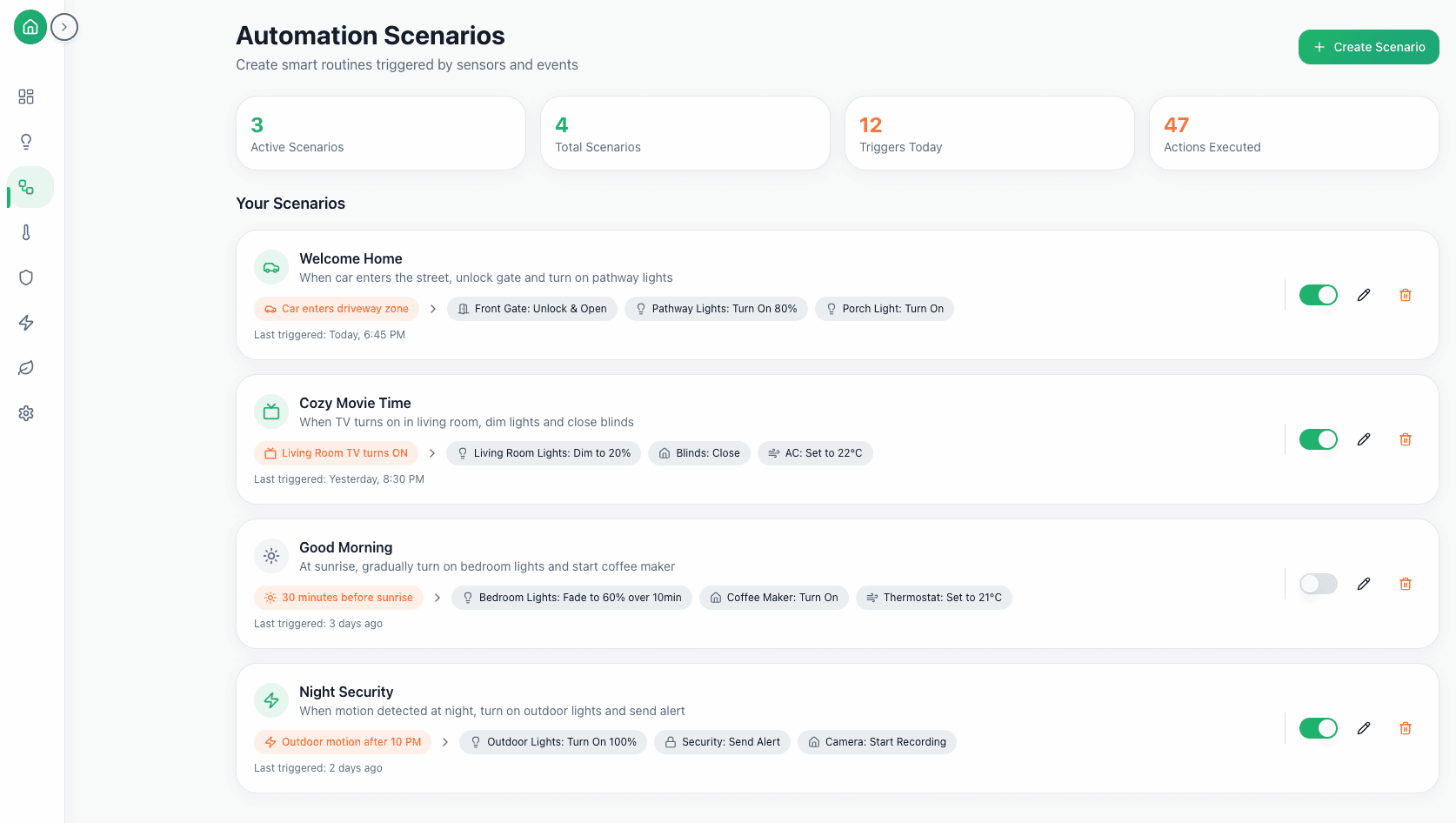Click the Create Scenario button
This screenshot has width=1456, height=823.
[x=1368, y=47]
